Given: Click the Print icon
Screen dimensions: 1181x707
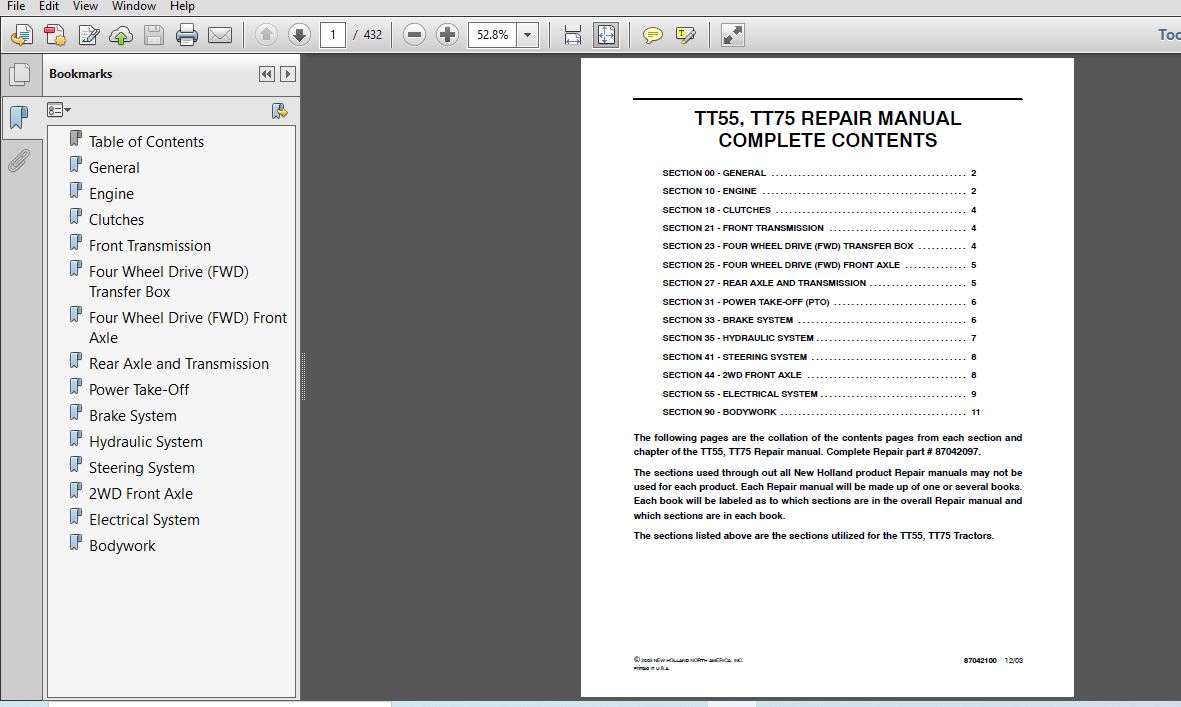Looking at the screenshot, I should click(x=186, y=35).
